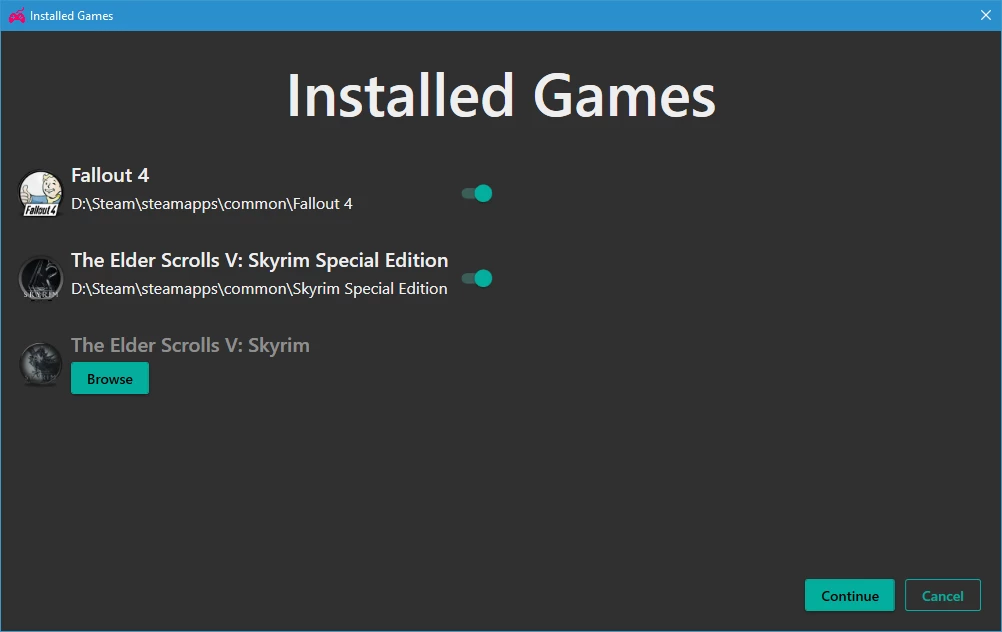Cancel the installed games dialog

point(943,596)
